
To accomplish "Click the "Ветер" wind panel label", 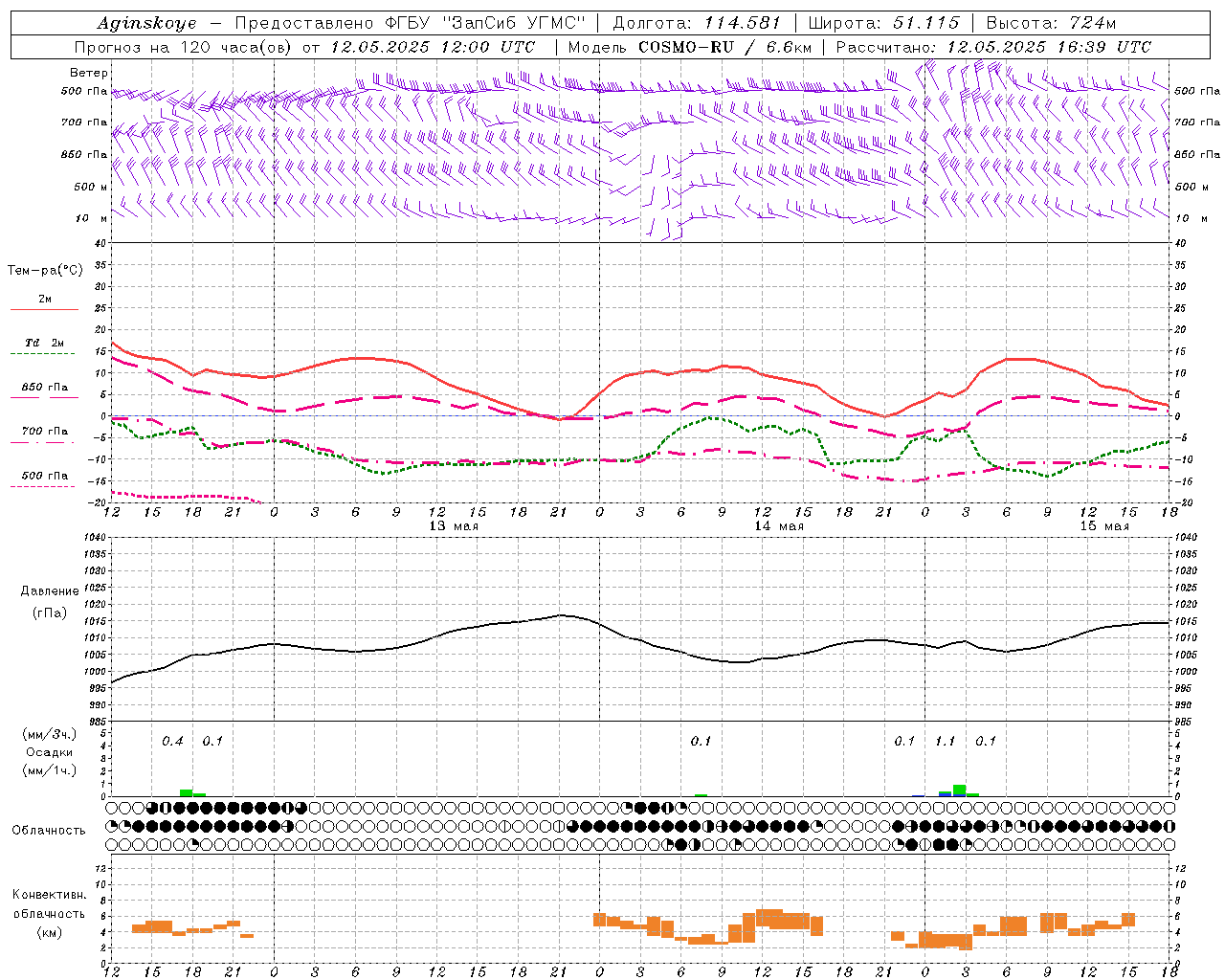I will point(89,73).
